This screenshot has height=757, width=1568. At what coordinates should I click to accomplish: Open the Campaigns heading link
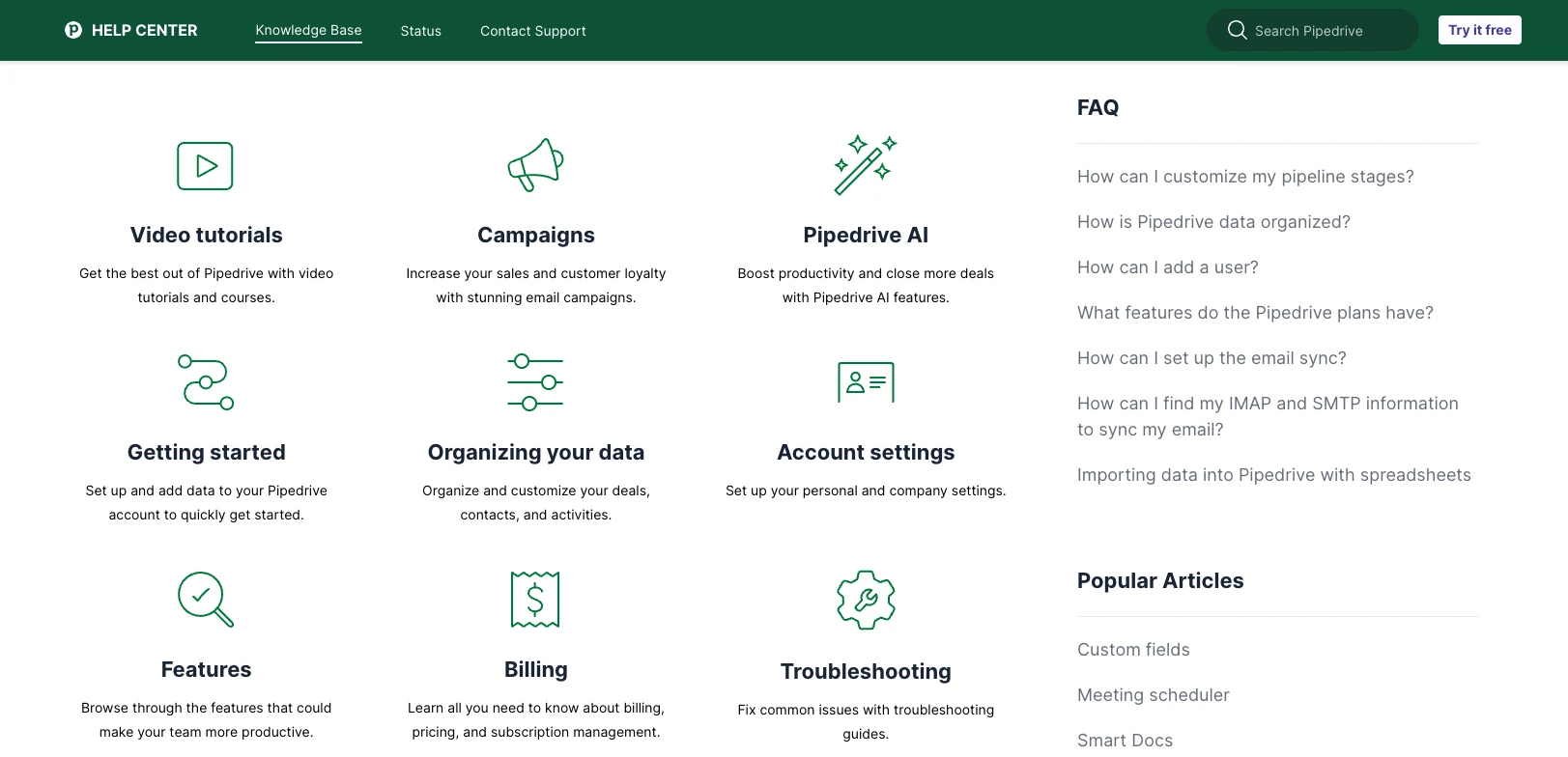pyautogui.click(x=536, y=235)
